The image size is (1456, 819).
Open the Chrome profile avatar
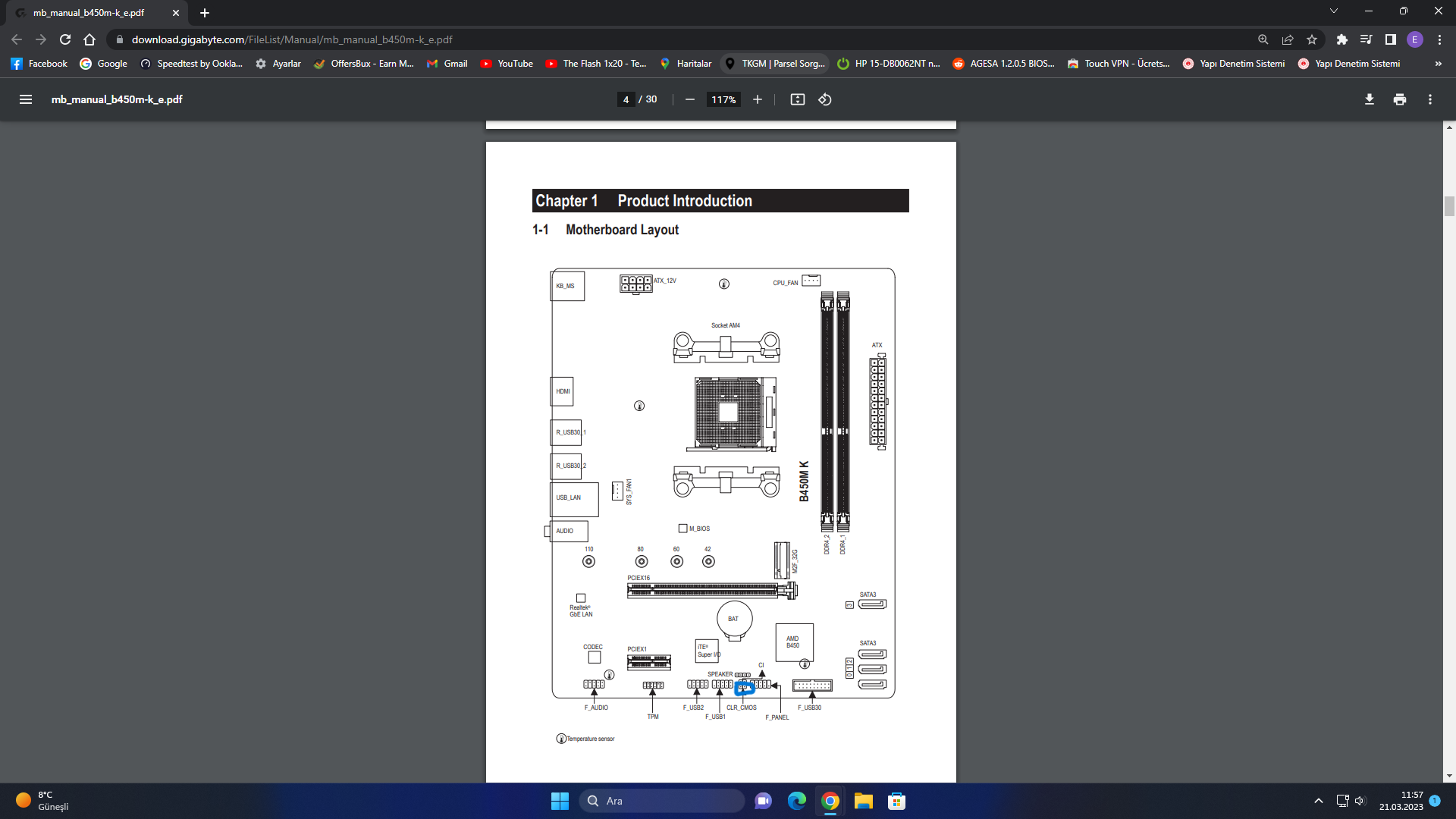click(x=1415, y=39)
